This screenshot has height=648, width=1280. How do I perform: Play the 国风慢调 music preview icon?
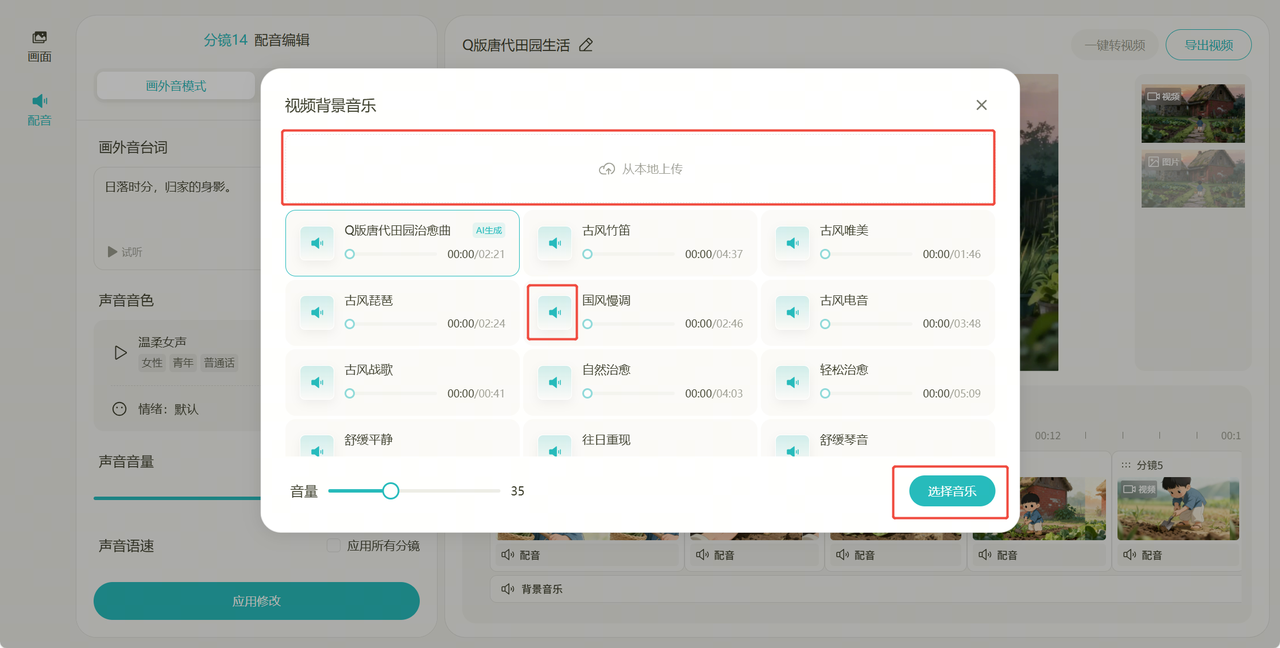click(555, 313)
